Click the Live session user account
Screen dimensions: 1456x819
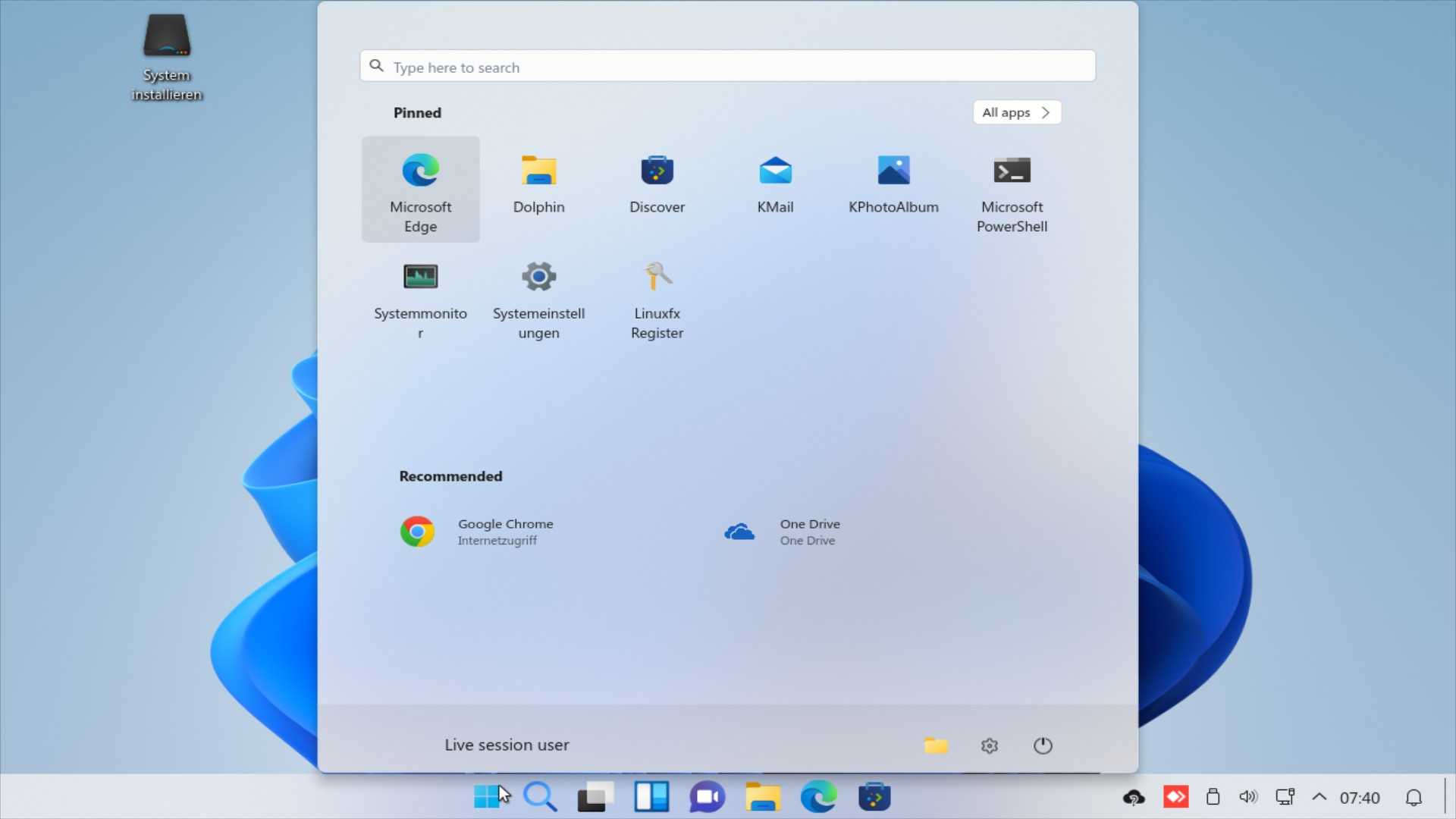pyautogui.click(x=507, y=745)
